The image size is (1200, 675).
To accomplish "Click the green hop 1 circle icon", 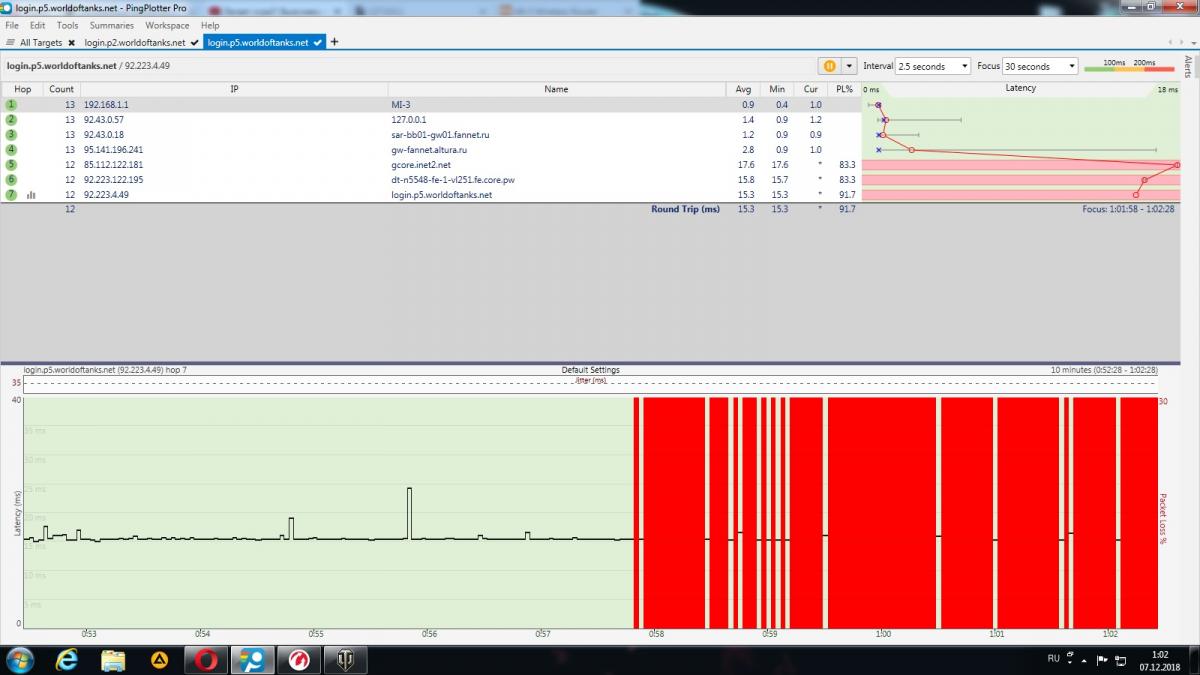I will point(12,104).
